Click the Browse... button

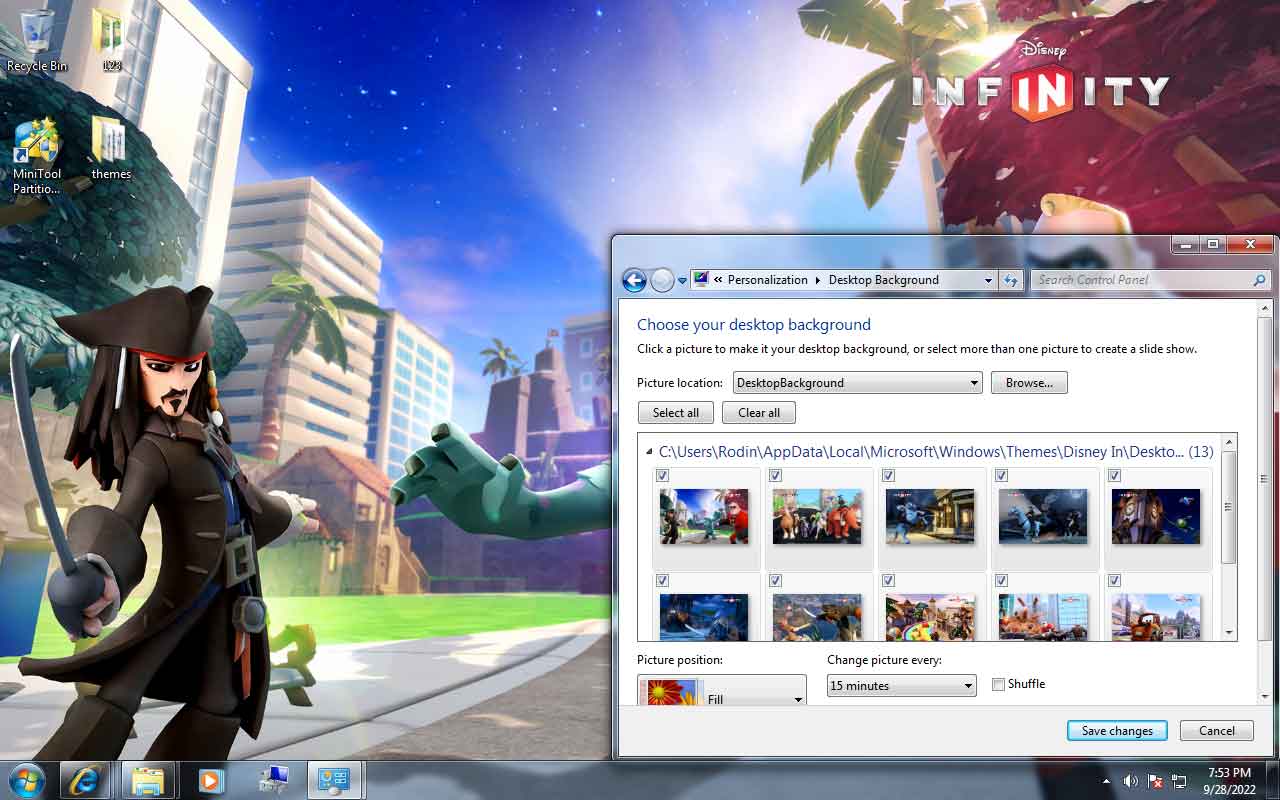1029,383
